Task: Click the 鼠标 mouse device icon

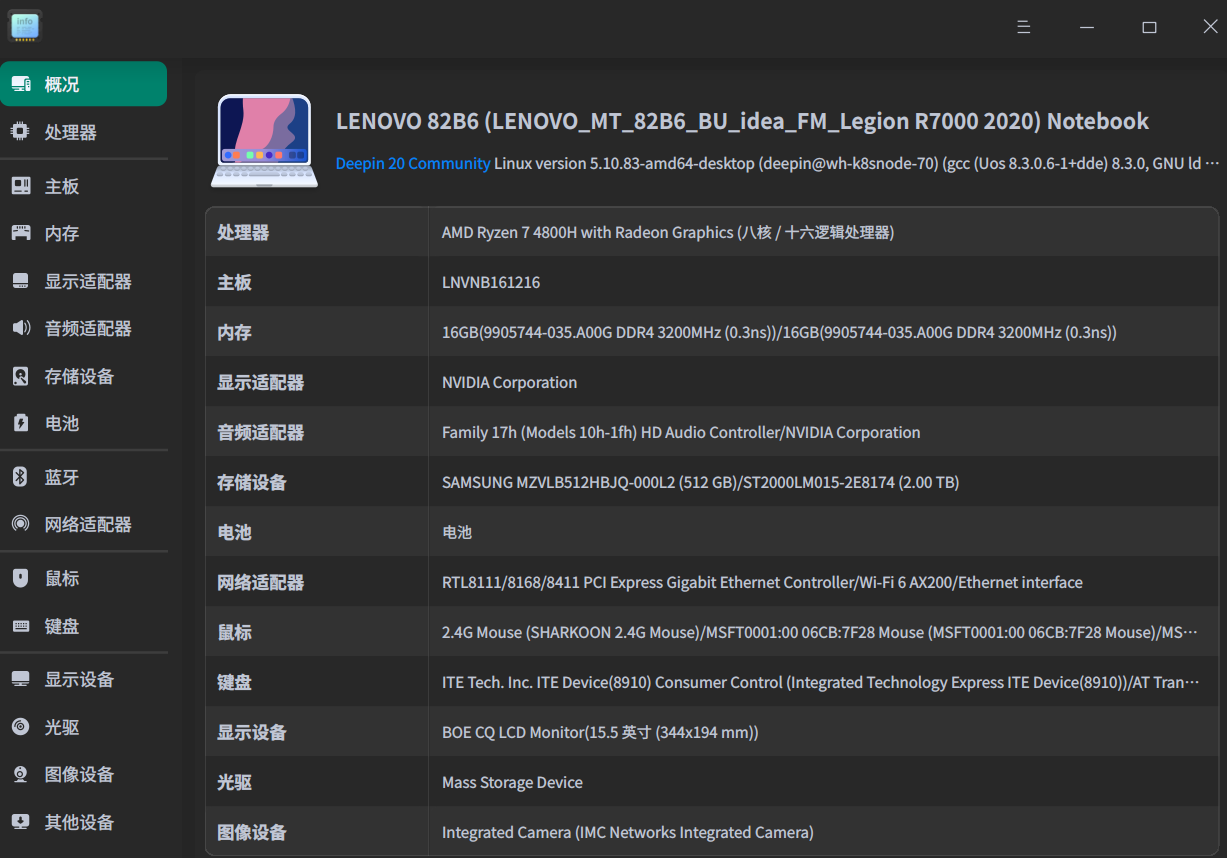Action: (x=20, y=578)
